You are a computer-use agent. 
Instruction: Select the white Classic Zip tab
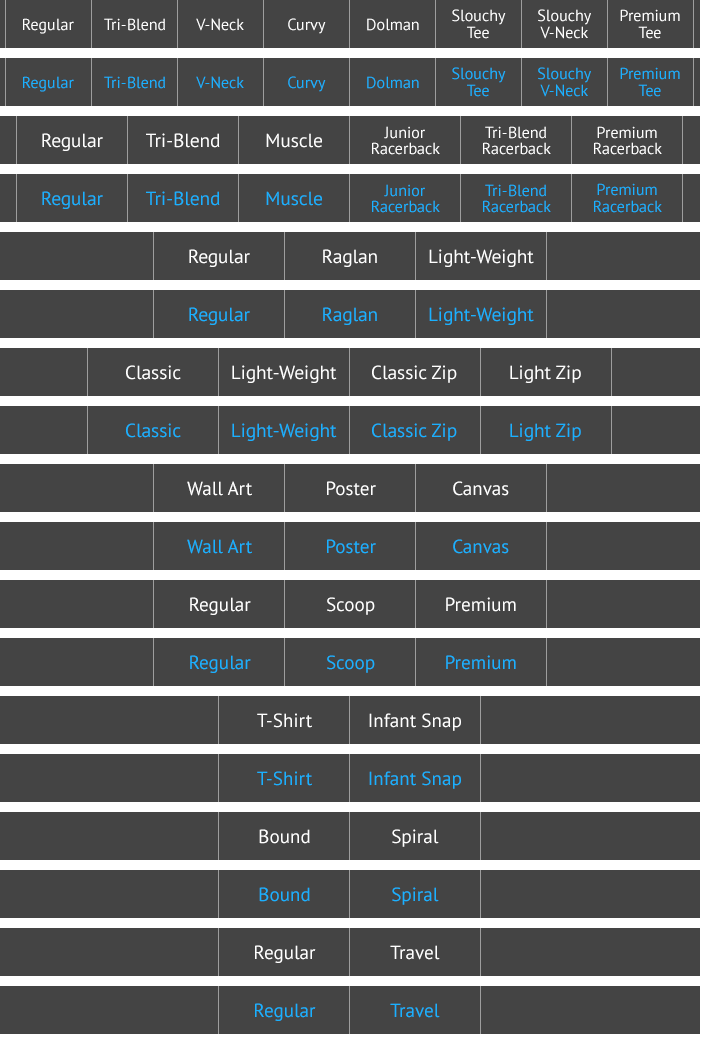point(414,373)
